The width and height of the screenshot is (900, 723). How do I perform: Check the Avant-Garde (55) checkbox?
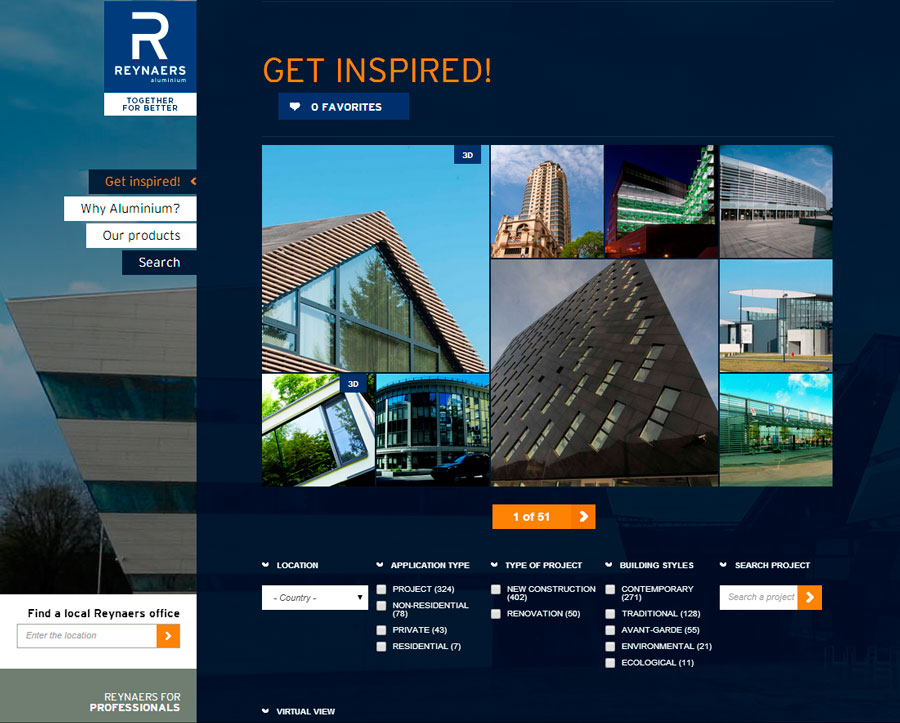[x=610, y=630]
